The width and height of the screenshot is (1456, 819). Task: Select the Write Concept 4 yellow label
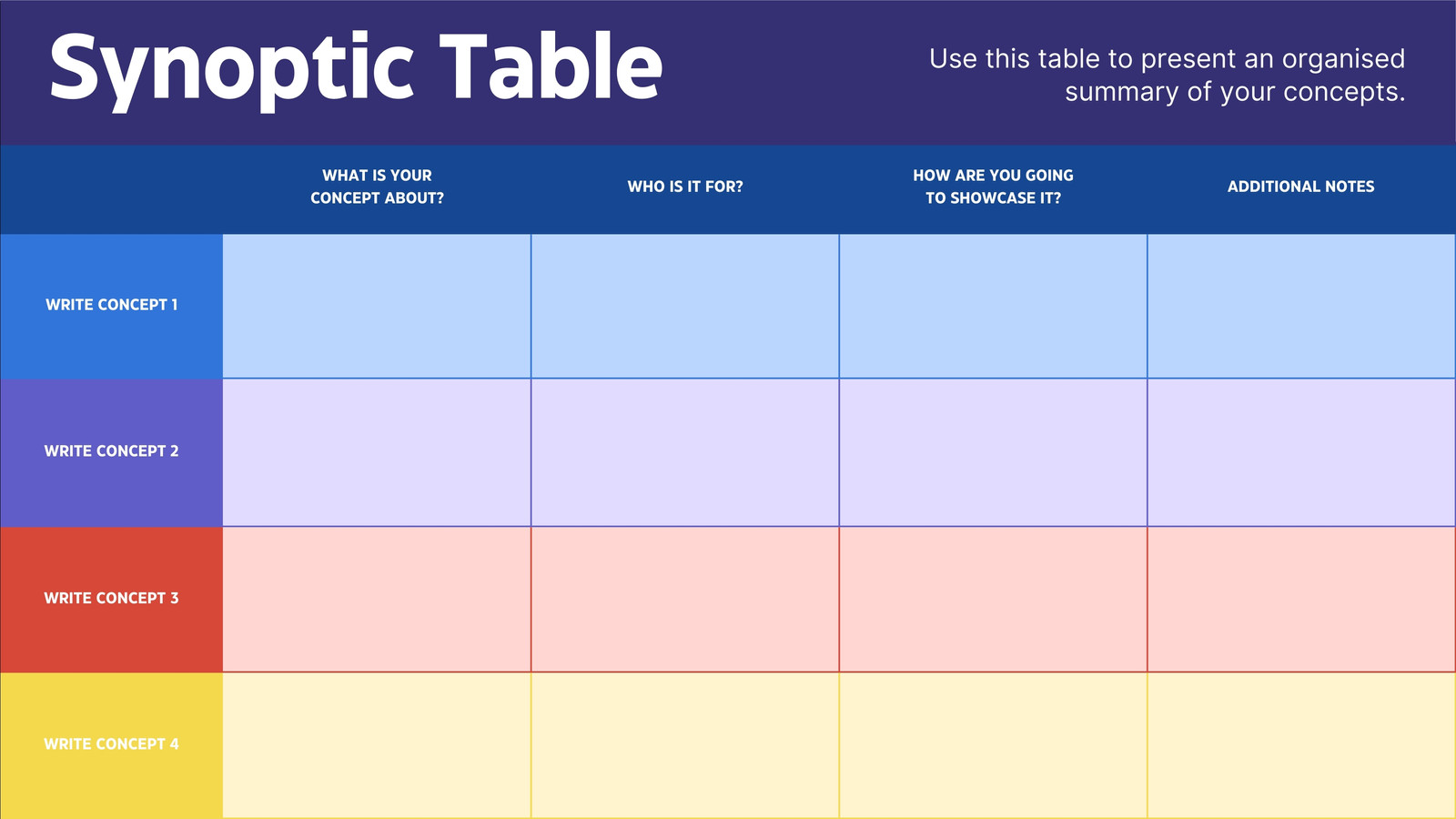pos(112,744)
